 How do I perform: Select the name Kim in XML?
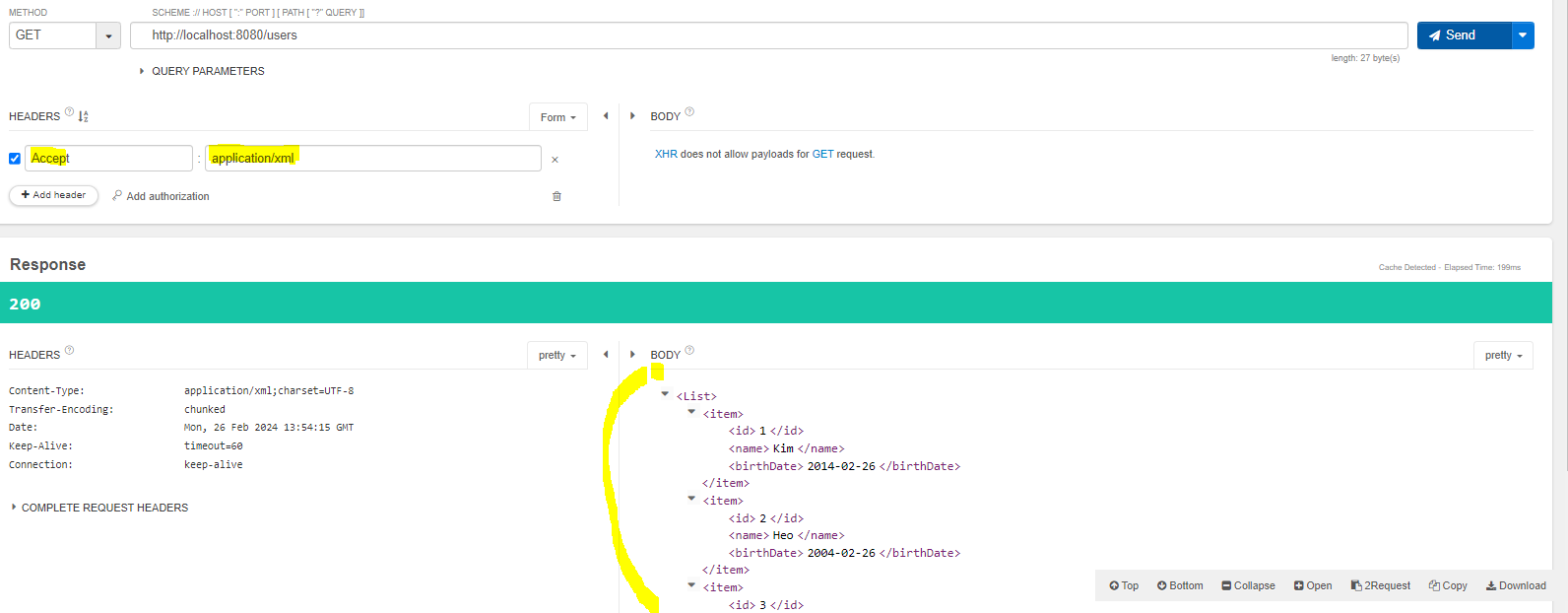783,448
